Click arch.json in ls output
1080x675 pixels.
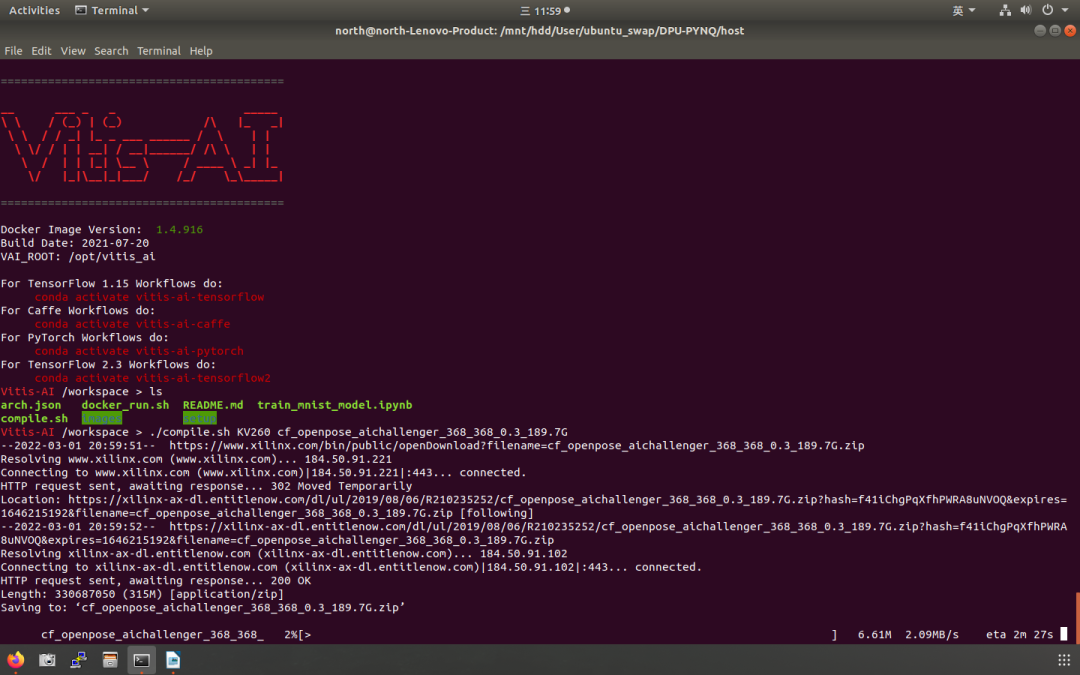[x=30, y=405]
